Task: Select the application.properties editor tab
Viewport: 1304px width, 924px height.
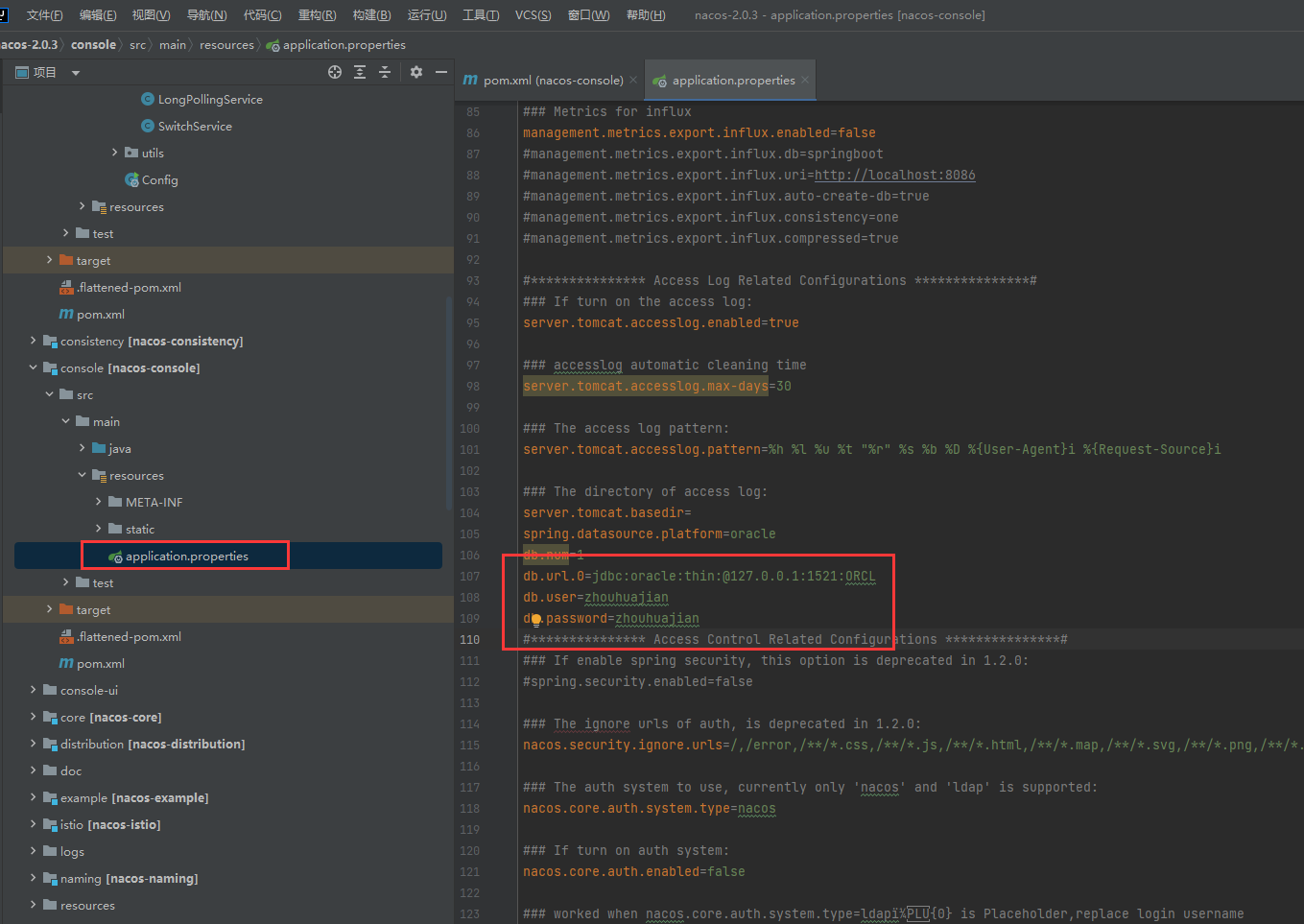Action: 730,81
